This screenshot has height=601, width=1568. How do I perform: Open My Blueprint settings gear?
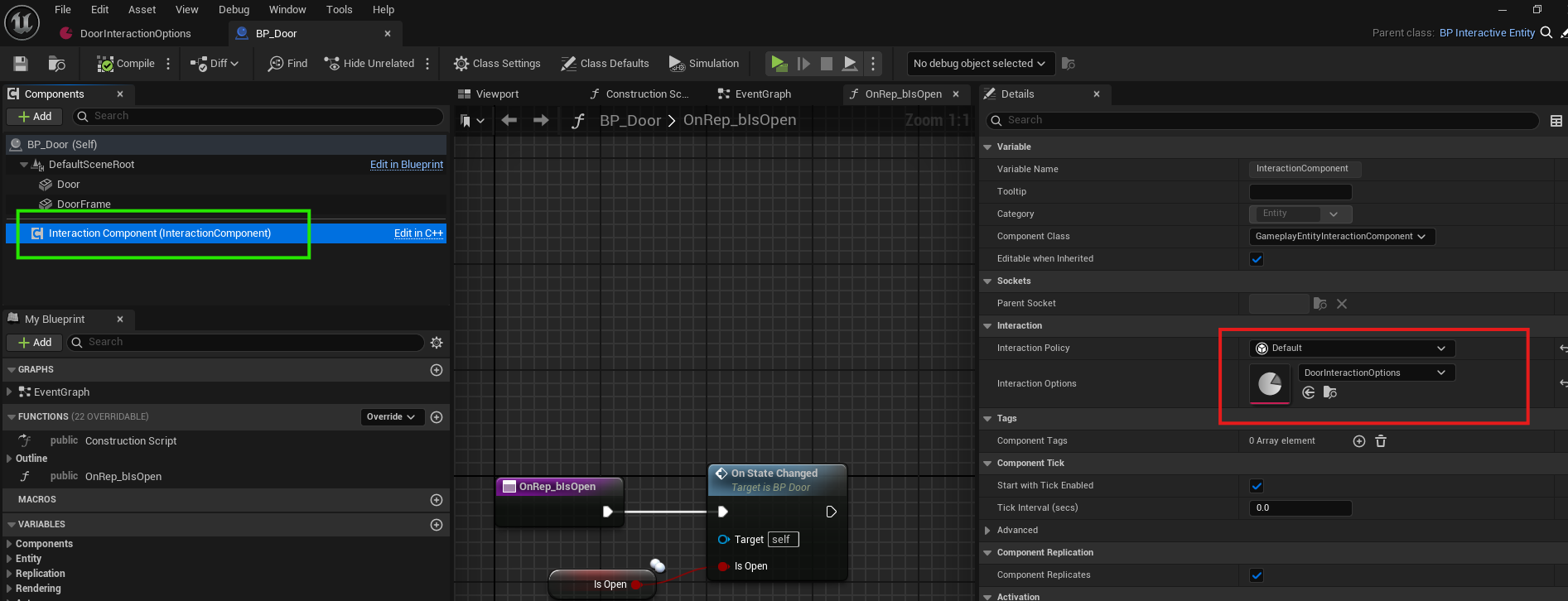pyautogui.click(x=437, y=343)
